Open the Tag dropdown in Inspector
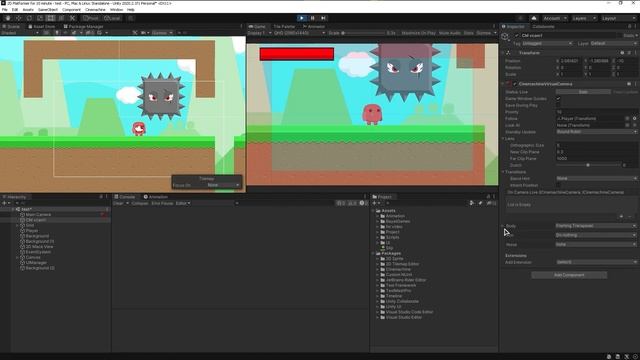This screenshot has width=640, height=360. click(547, 43)
